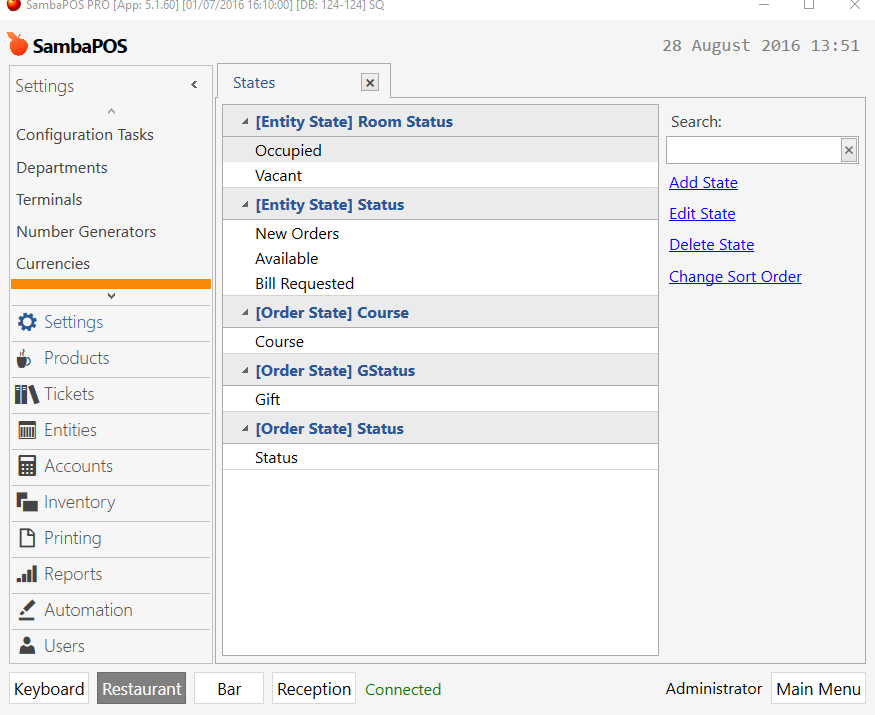This screenshot has width=875, height=715.
Task: Collapse the [Entity State] Room Status group
Action: 245,121
